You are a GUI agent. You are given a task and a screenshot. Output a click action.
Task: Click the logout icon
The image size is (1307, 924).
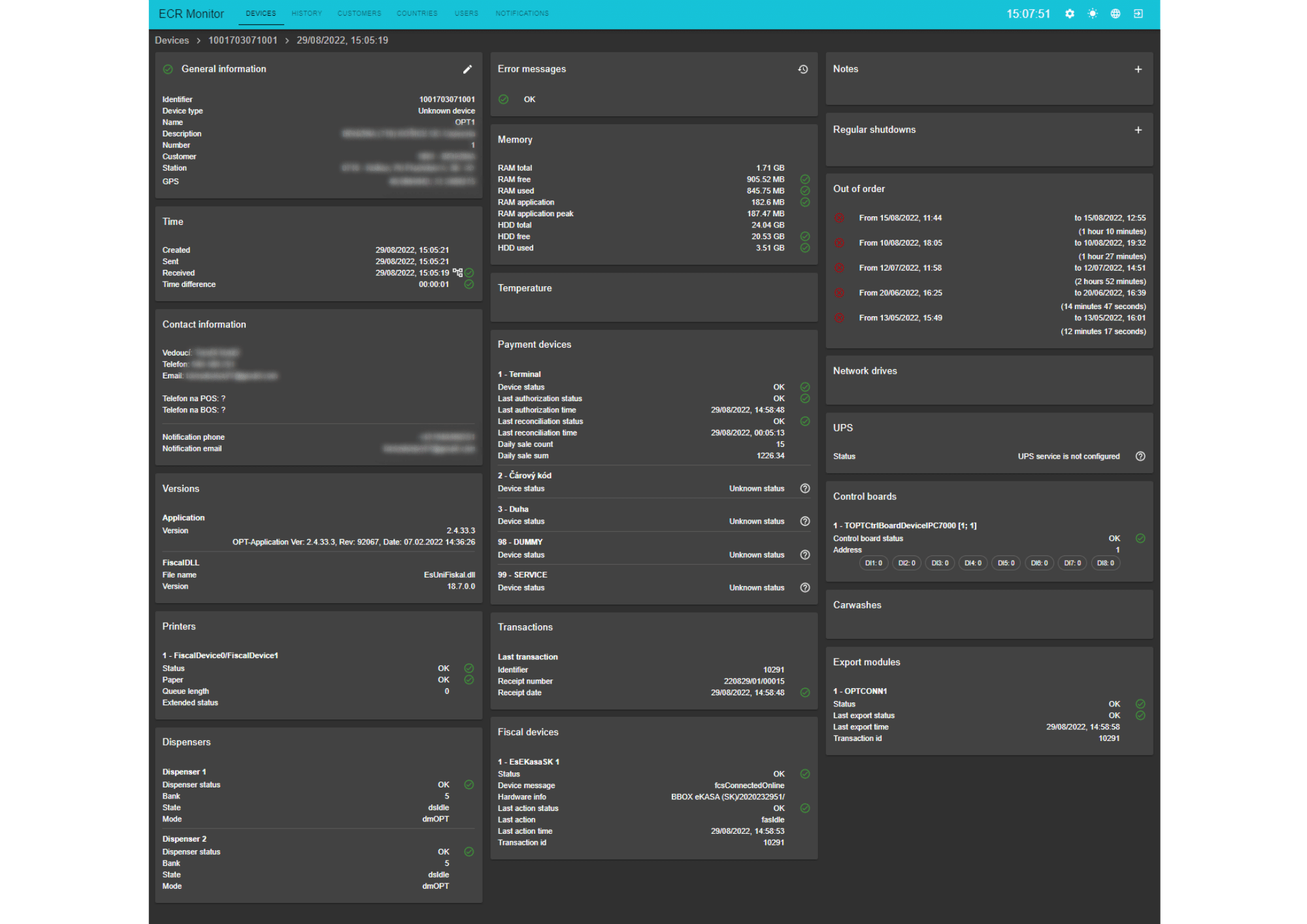click(x=1138, y=14)
